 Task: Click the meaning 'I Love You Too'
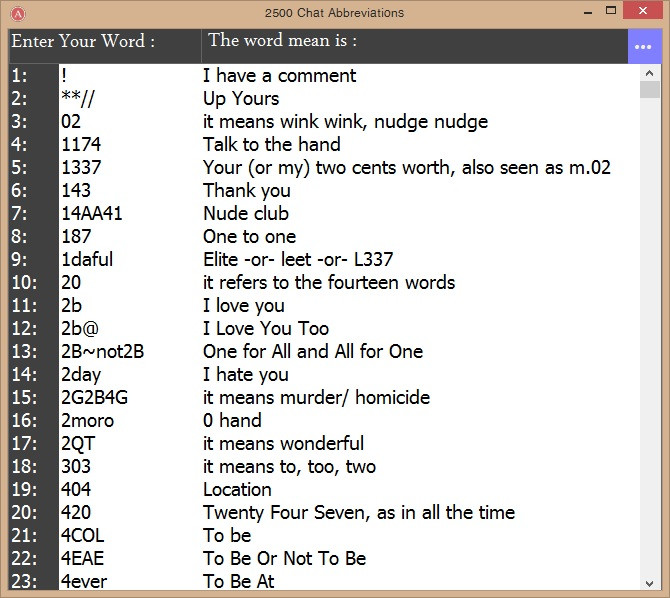click(x=266, y=329)
